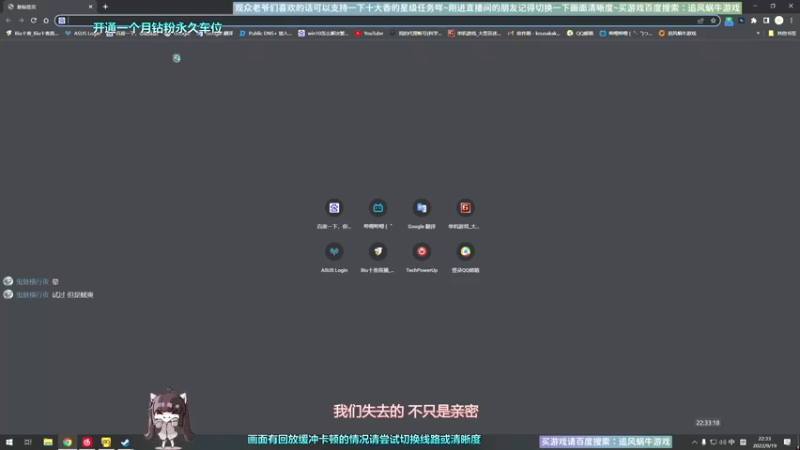
Task: Open the Biu shortcut tile
Action: (378, 257)
